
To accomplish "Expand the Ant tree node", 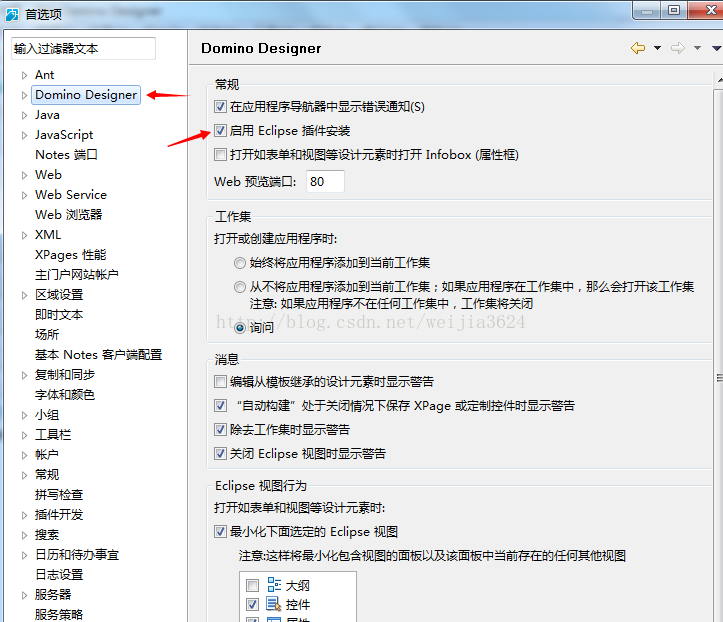I will coord(24,75).
